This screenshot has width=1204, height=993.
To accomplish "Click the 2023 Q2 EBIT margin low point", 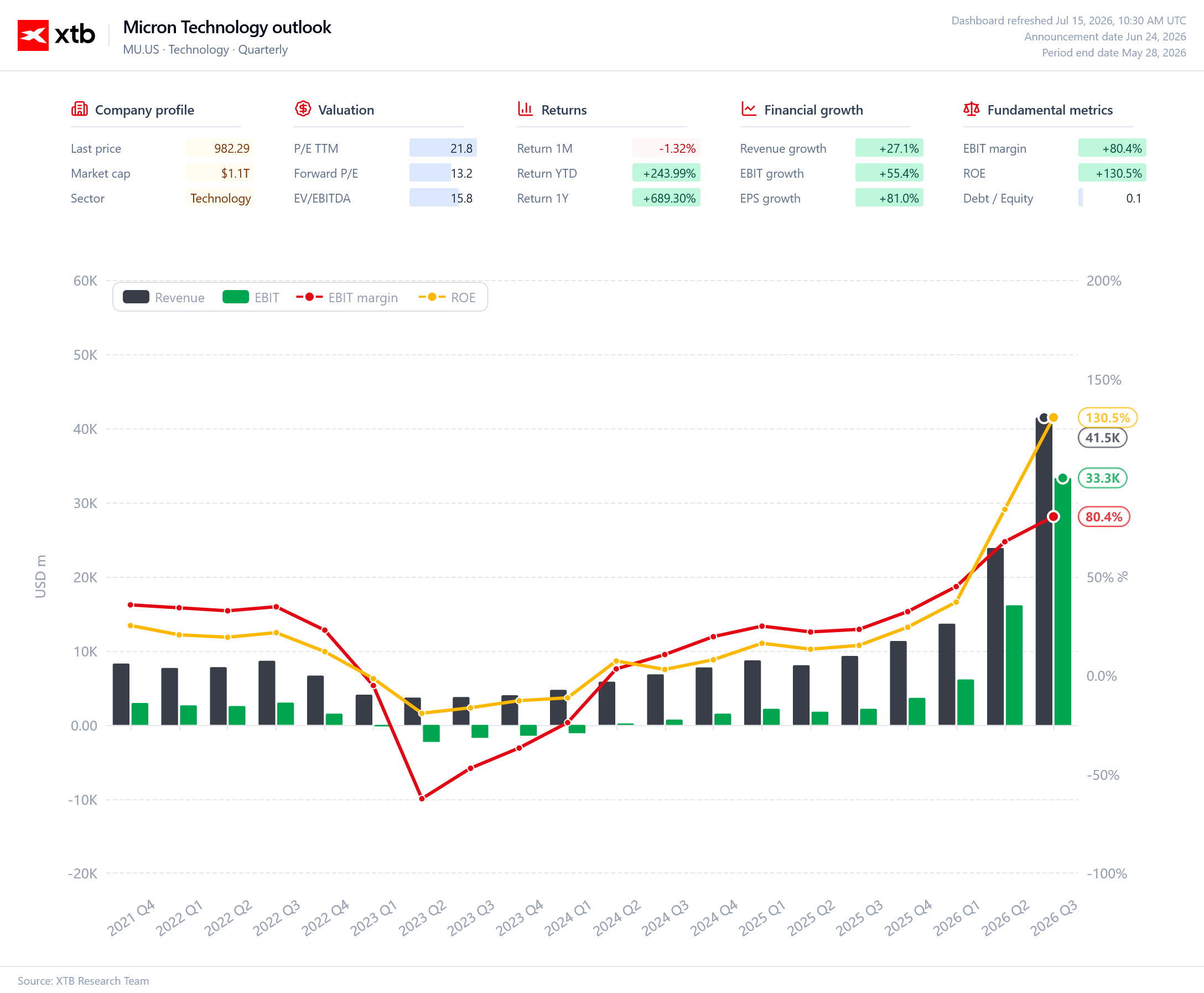I will 422,799.
